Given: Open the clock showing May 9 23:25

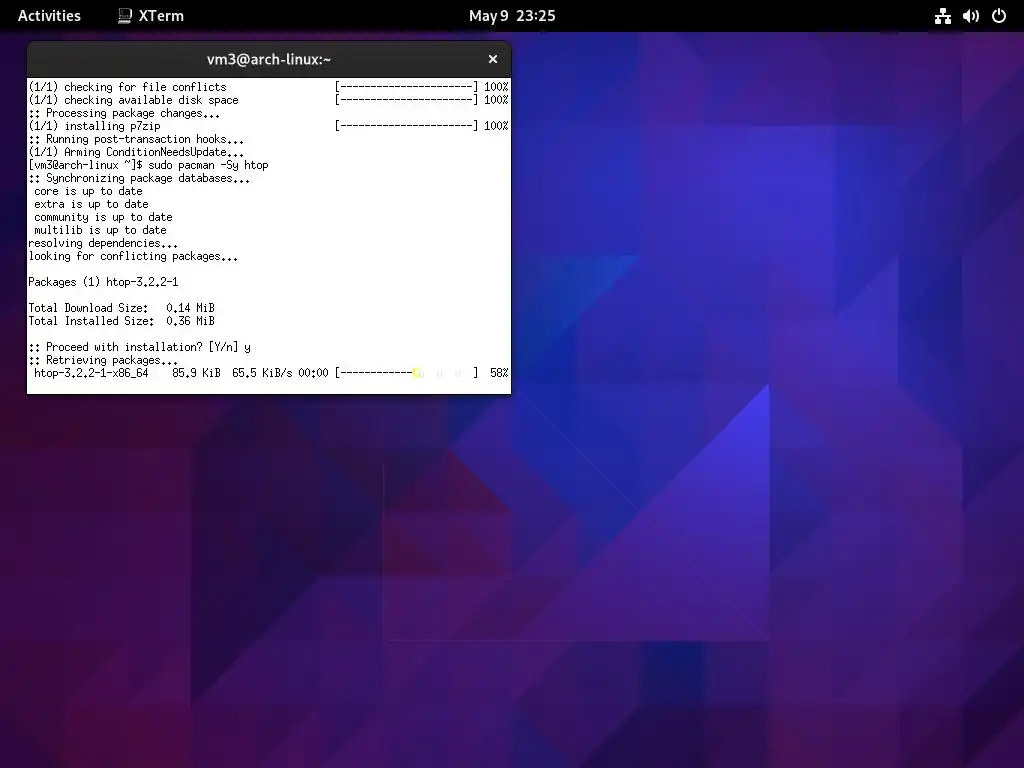Looking at the screenshot, I should click(512, 16).
